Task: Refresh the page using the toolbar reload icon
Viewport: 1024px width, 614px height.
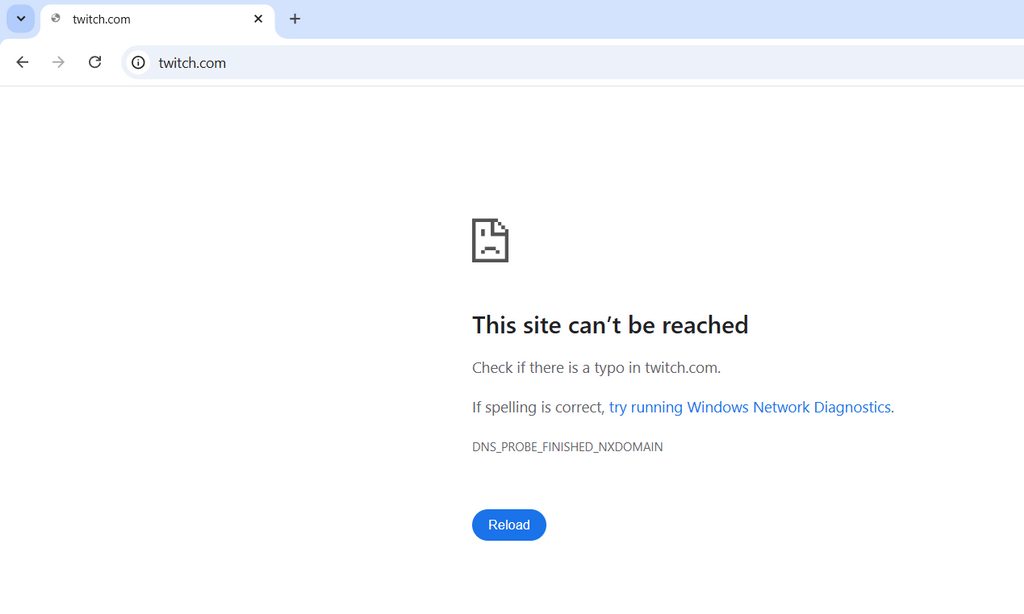Action: pos(95,62)
